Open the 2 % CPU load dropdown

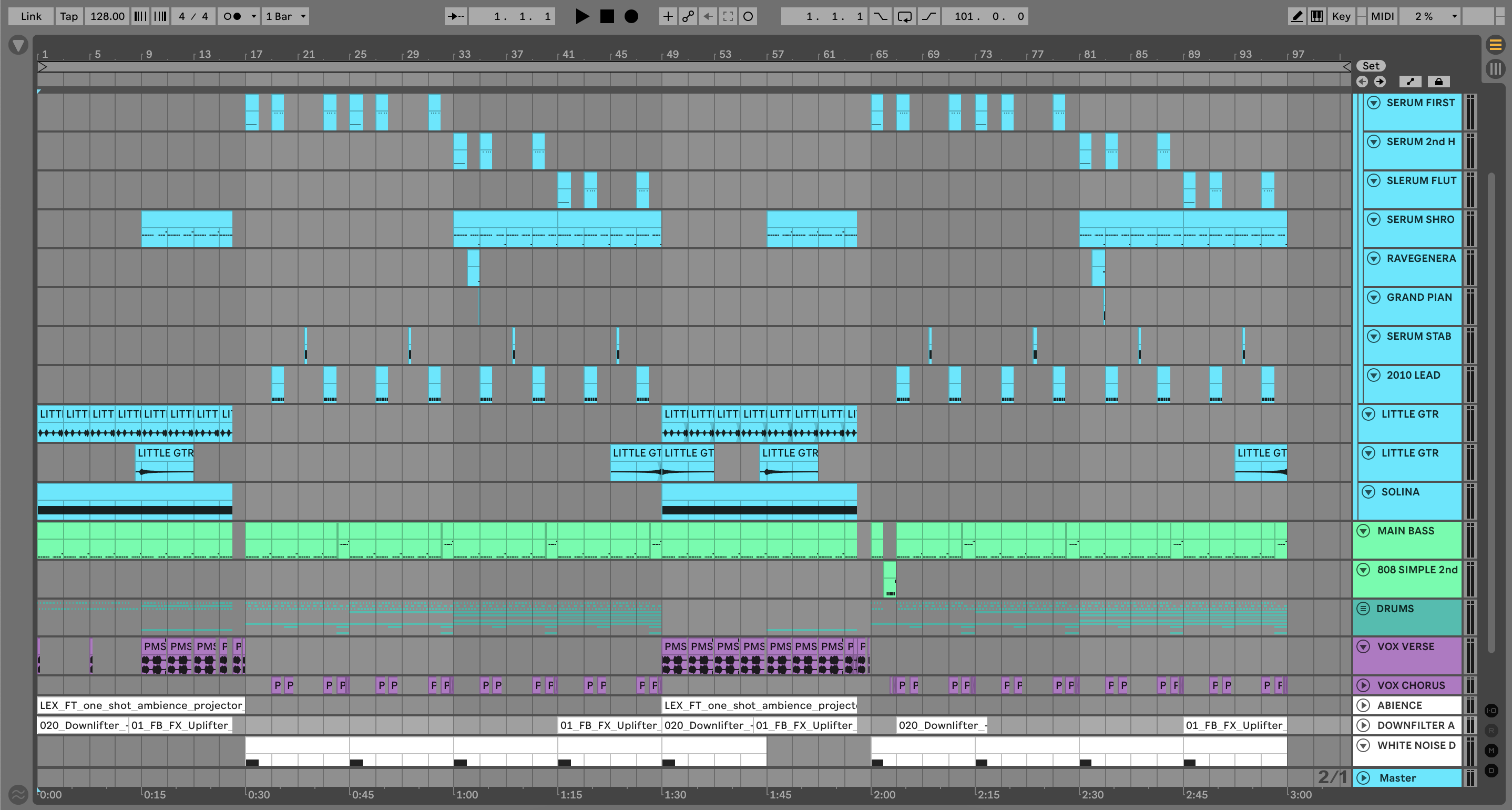pos(1430,16)
